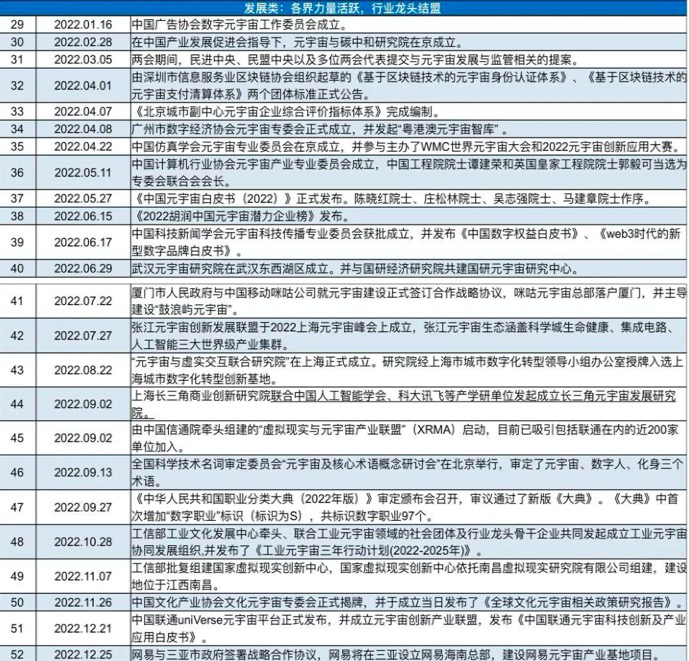The image size is (689, 661).
Task: Click text about 中国科技新闻学会元宇宙科技传播专业委员会
Action: 406,242
